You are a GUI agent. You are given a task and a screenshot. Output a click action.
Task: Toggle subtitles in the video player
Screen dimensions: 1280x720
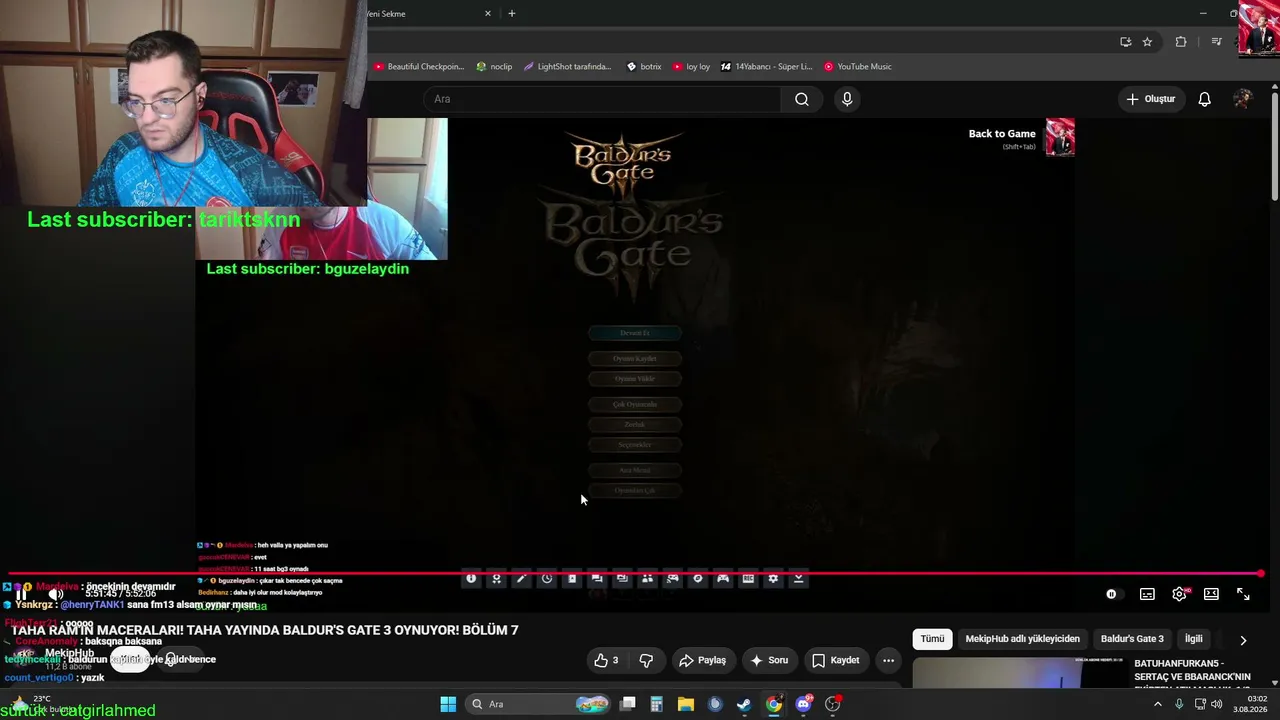point(1147,594)
